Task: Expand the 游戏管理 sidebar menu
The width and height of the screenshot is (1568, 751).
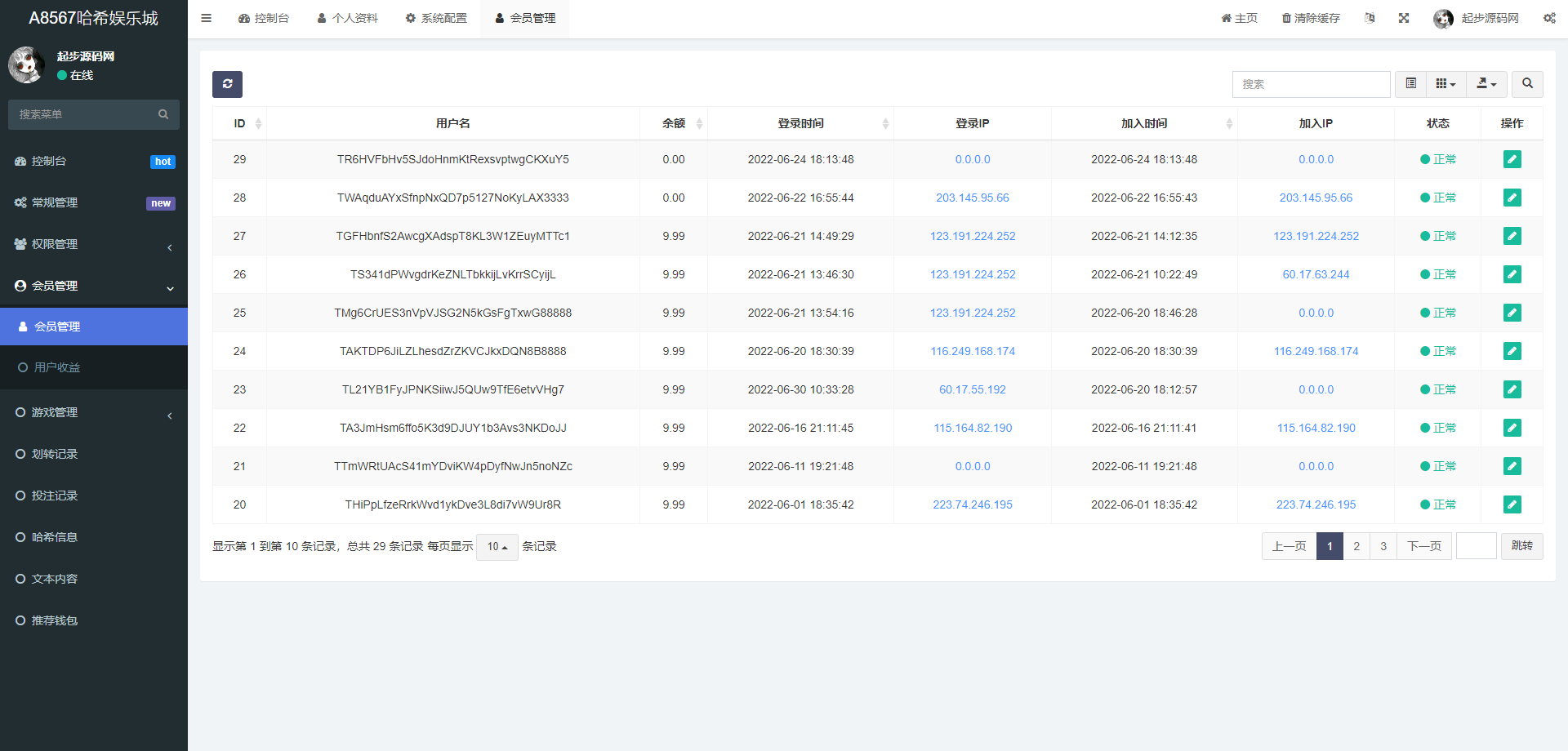Action: coord(94,413)
